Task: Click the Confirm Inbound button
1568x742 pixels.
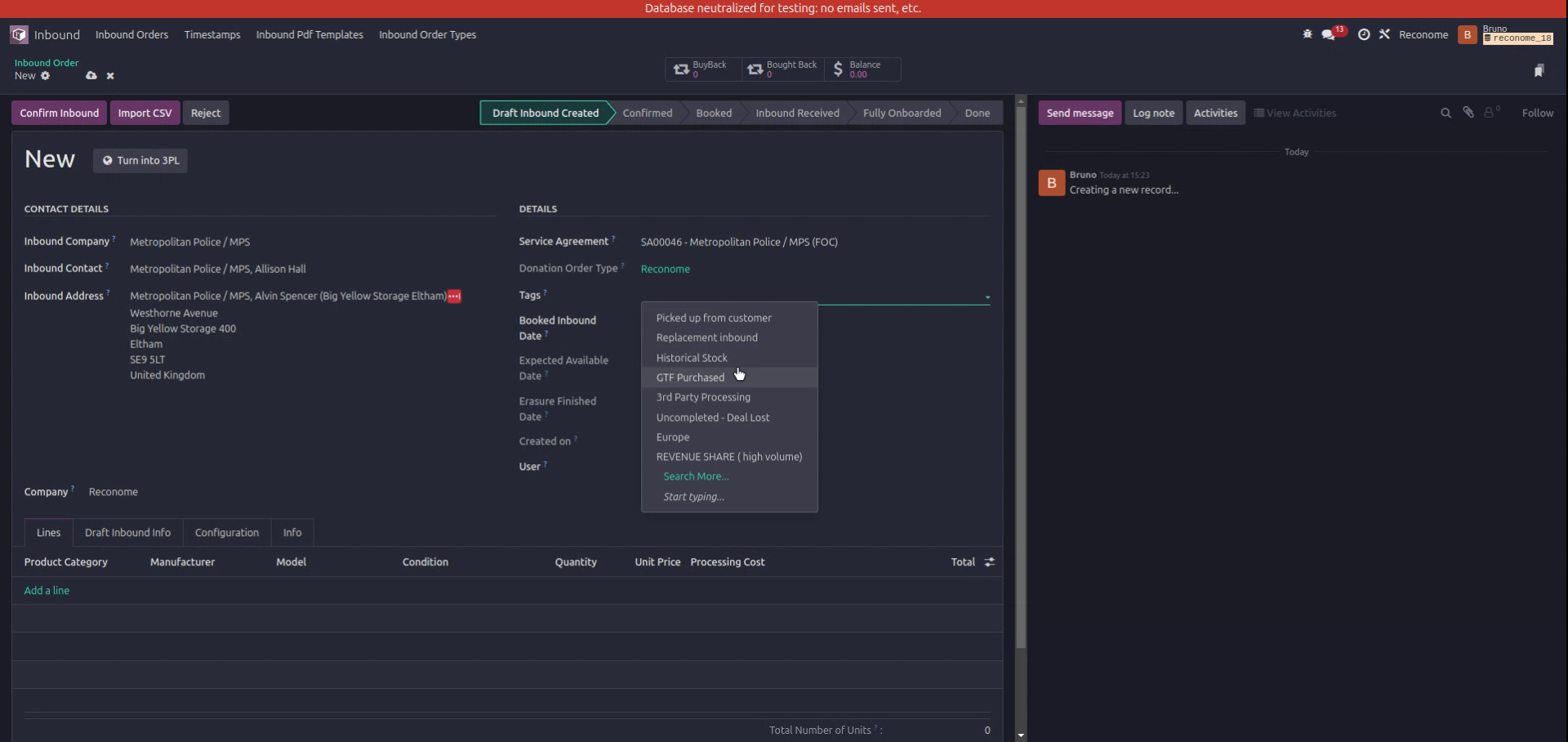Action: pos(58,113)
